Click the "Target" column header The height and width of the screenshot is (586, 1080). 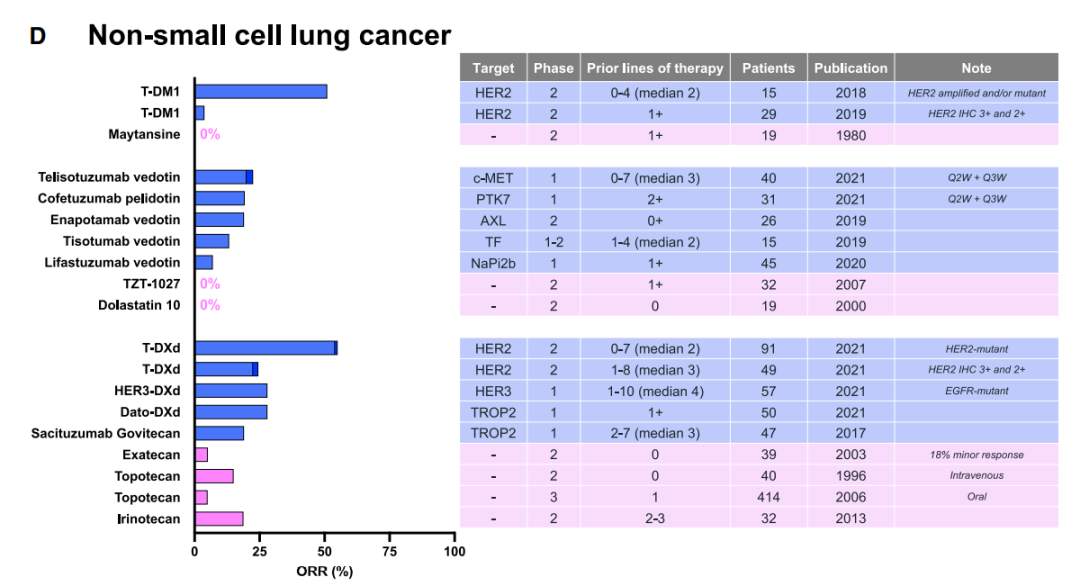[492, 68]
